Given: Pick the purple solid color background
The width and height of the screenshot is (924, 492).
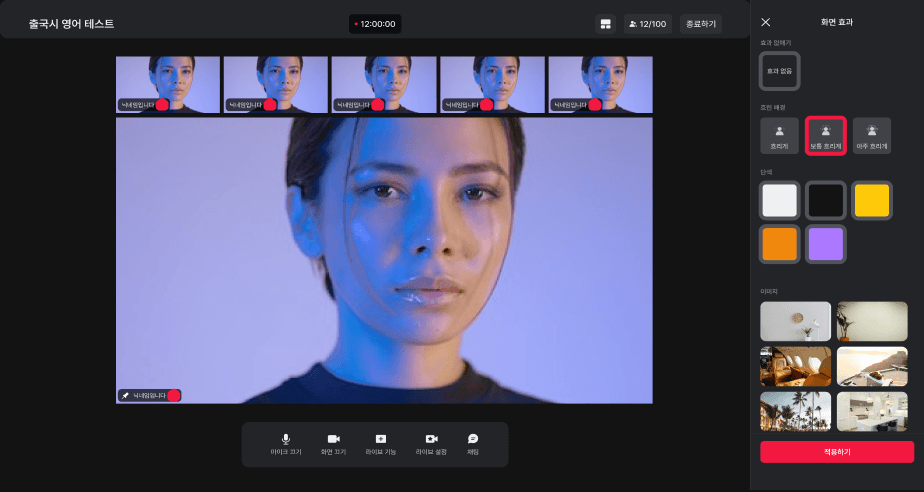Looking at the screenshot, I should pos(826,244).
